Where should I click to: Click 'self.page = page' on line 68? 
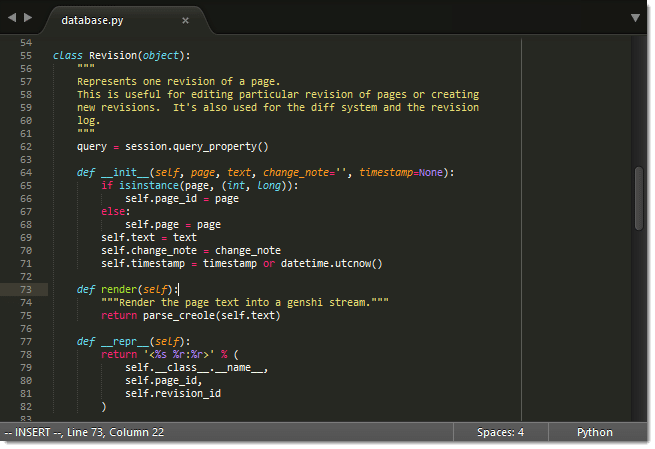[173, 225]
